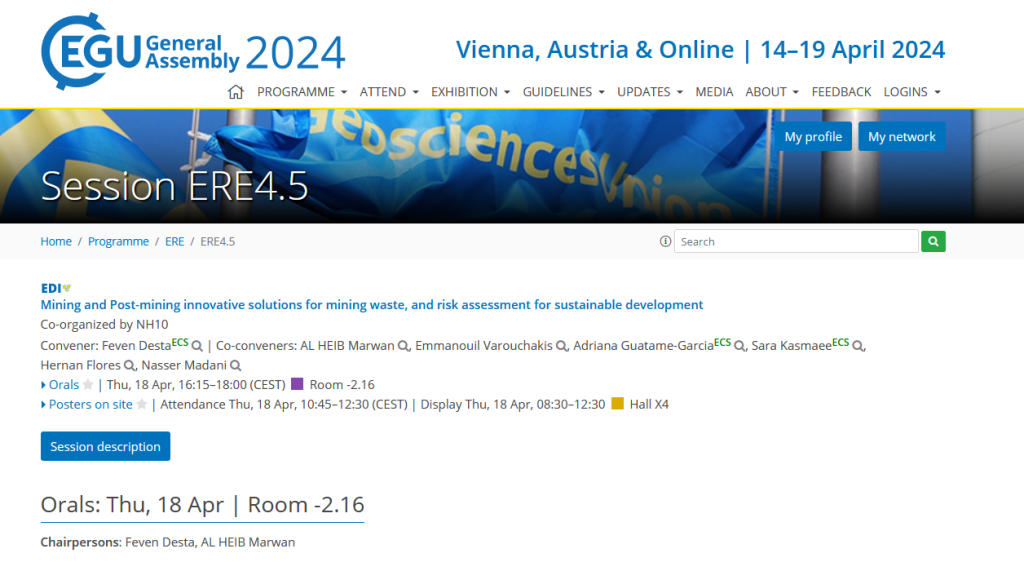The image size is (1024, 562).
Task: Click the home icon in navigation bar
Action: [x=236, y=92]
